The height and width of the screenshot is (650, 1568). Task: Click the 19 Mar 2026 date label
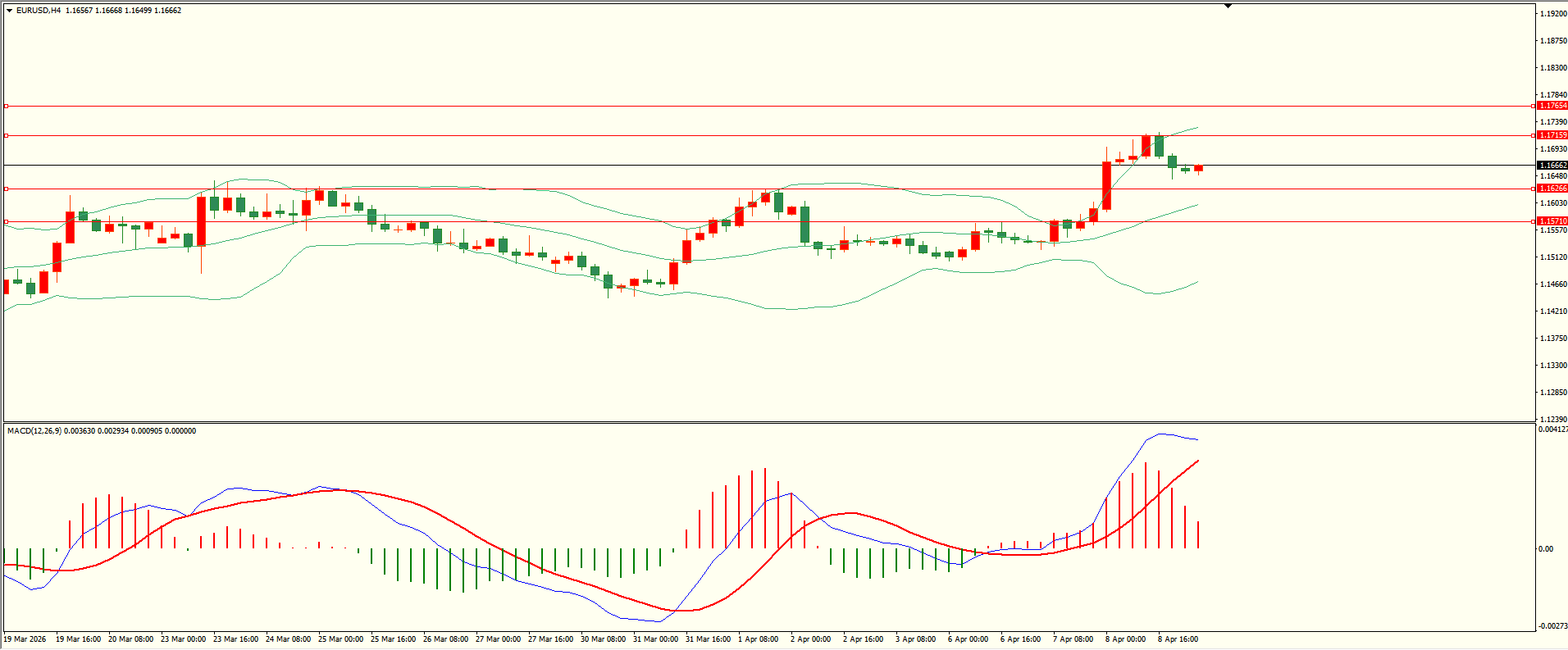(25, 639)
